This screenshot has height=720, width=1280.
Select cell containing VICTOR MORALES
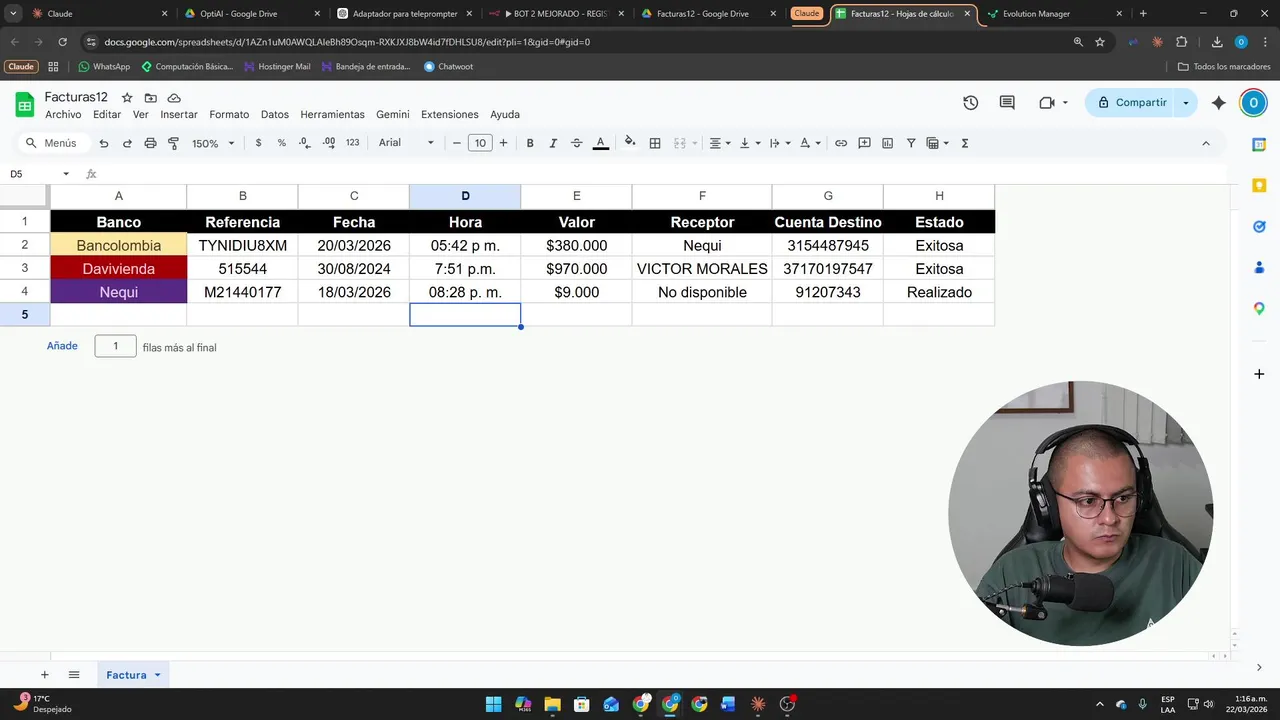(702, 269)
